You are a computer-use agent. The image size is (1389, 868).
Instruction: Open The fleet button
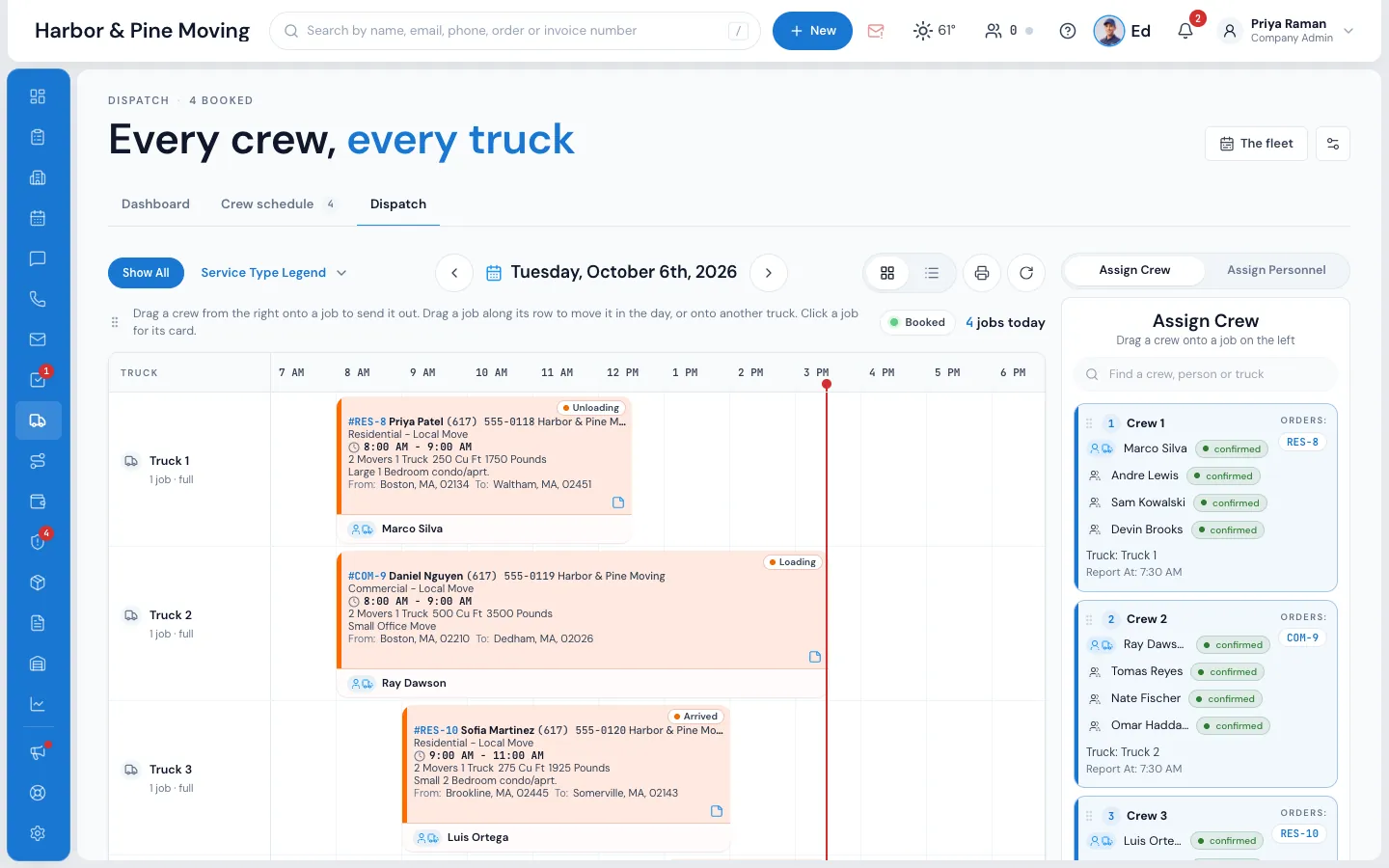coord(1256,144)
